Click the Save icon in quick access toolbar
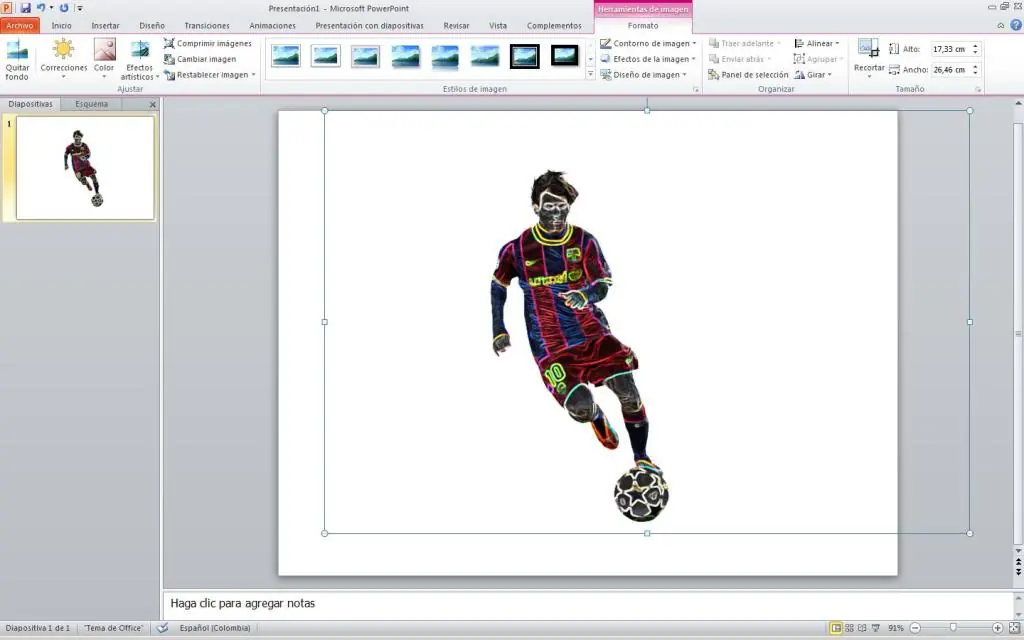 point(25,8)
